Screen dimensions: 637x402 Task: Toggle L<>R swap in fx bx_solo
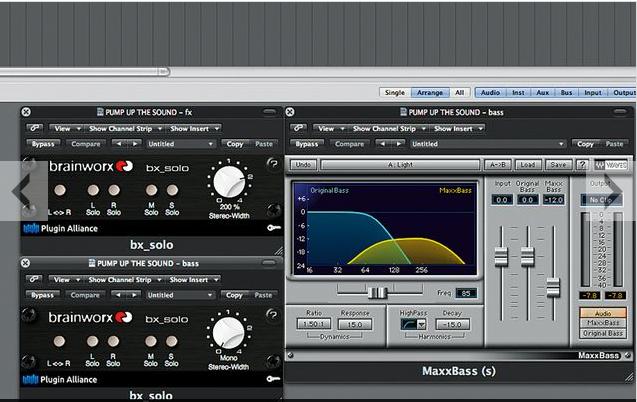[60, 190]
